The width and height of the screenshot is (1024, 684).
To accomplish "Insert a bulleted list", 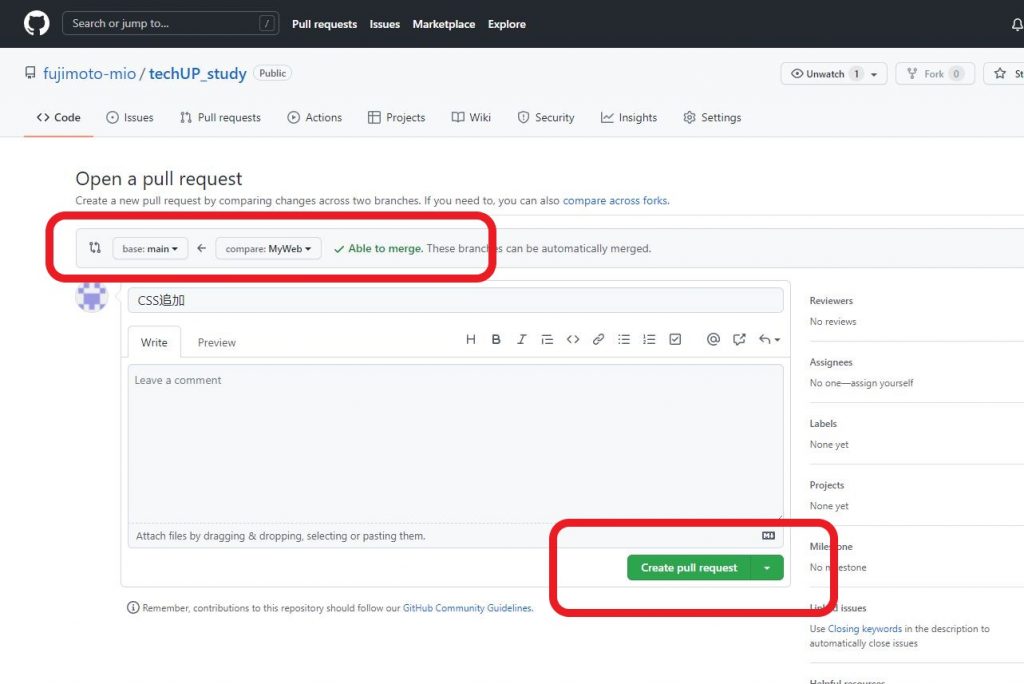I will point(624,340).
